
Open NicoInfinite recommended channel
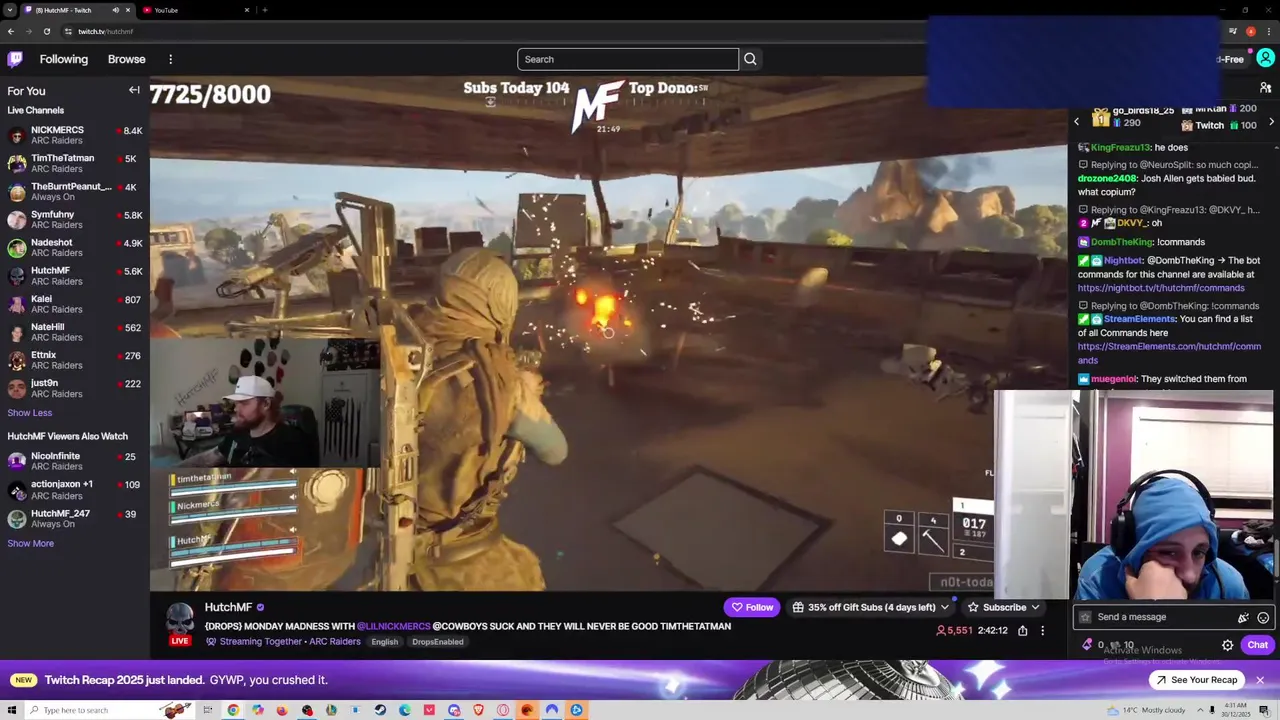[75, 461]
